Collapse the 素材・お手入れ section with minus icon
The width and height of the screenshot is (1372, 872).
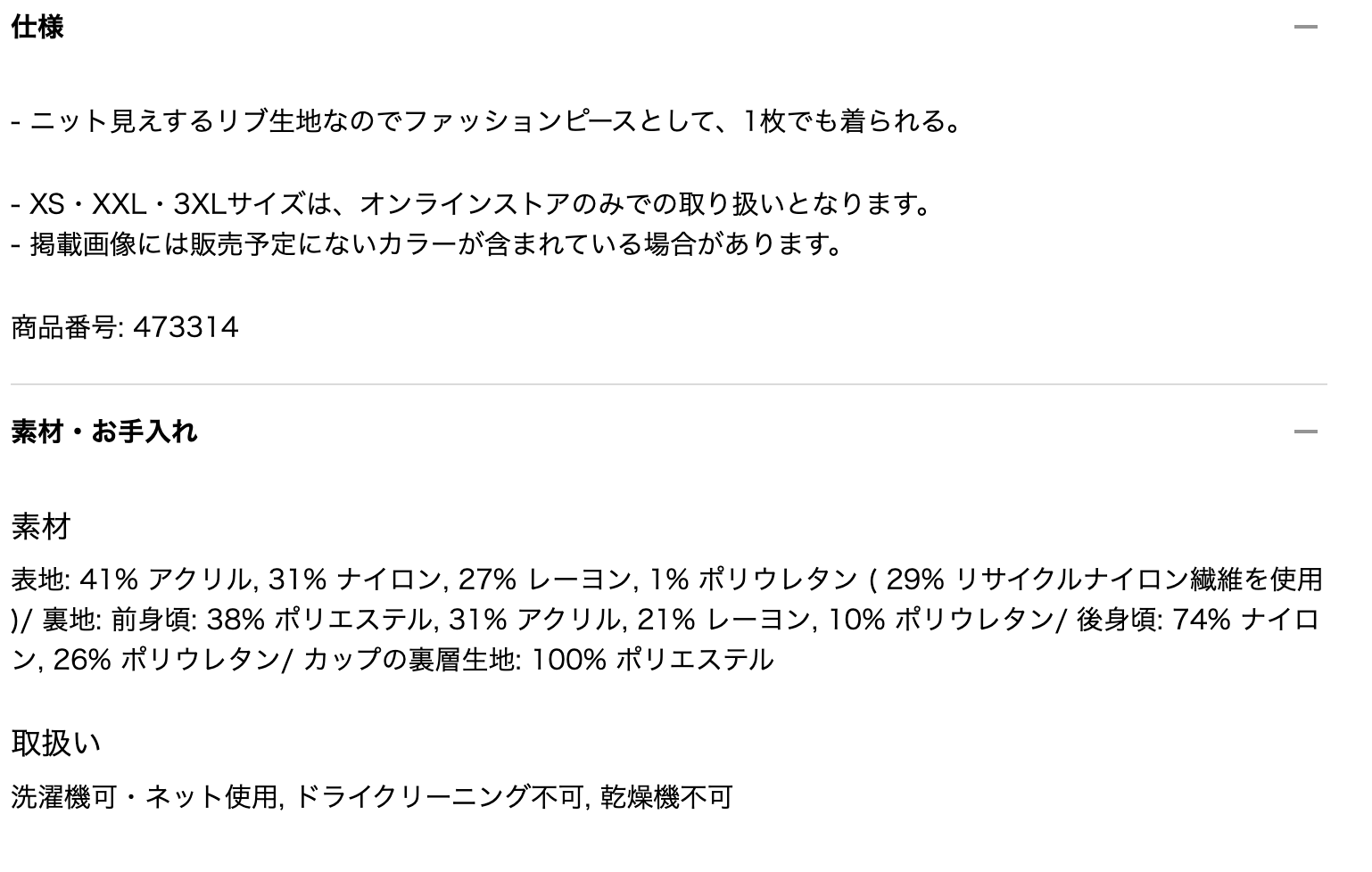1305,432
